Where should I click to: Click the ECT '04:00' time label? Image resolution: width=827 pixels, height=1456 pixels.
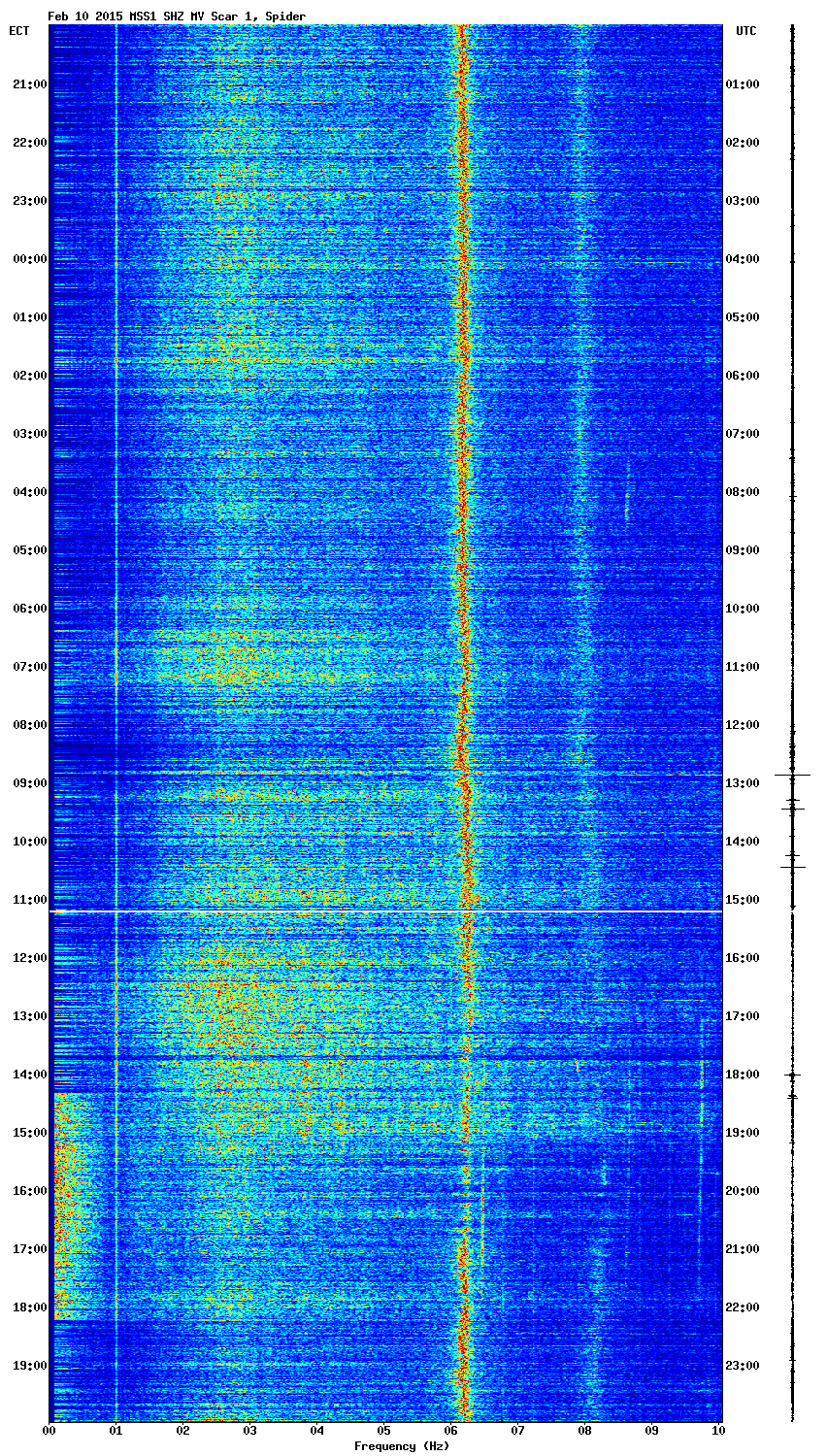point(29,492)
